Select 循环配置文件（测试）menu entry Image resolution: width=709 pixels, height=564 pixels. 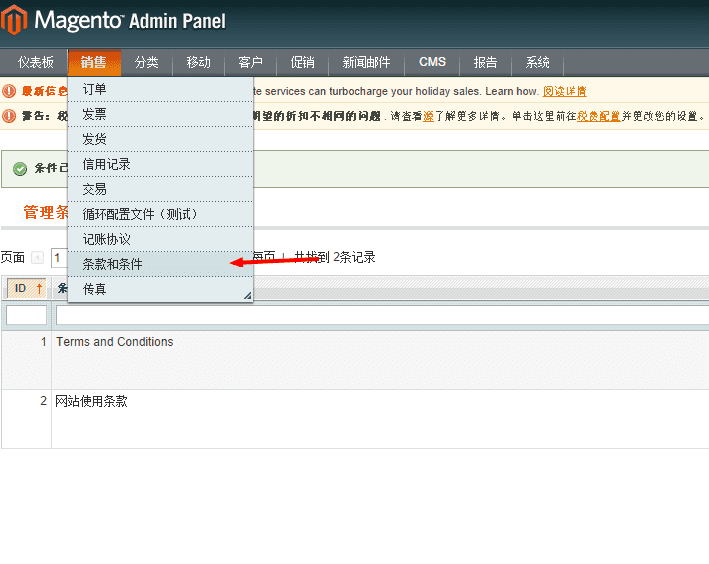(161, 214)
